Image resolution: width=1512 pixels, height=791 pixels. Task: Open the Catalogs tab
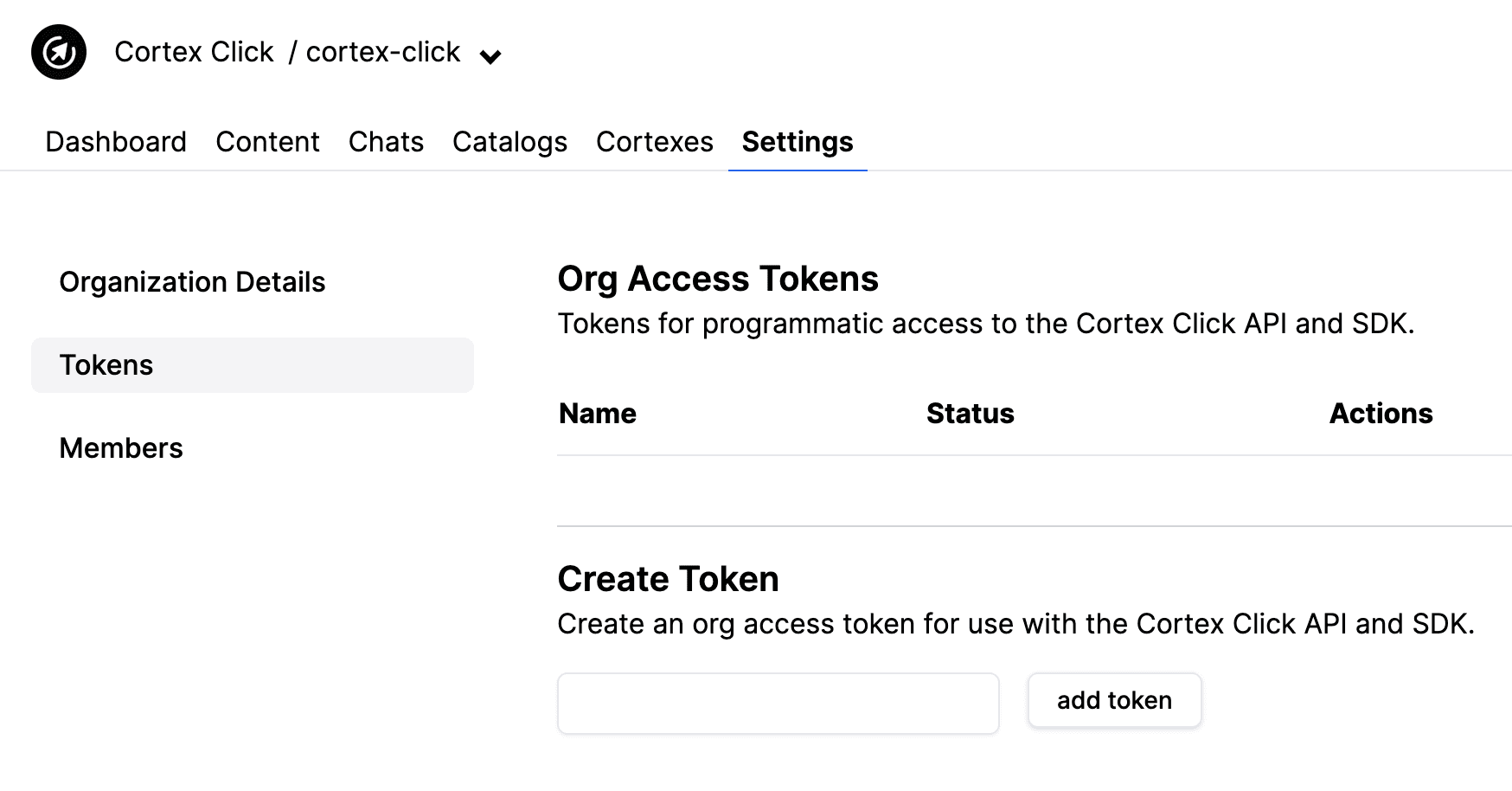[509, 142]
